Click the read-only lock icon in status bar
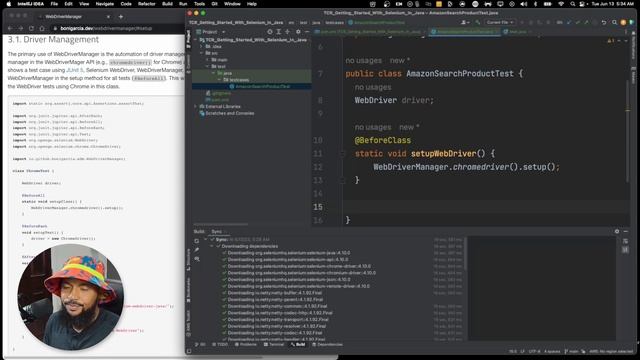This screenshot has height=360, width=640. click(583, 351)
